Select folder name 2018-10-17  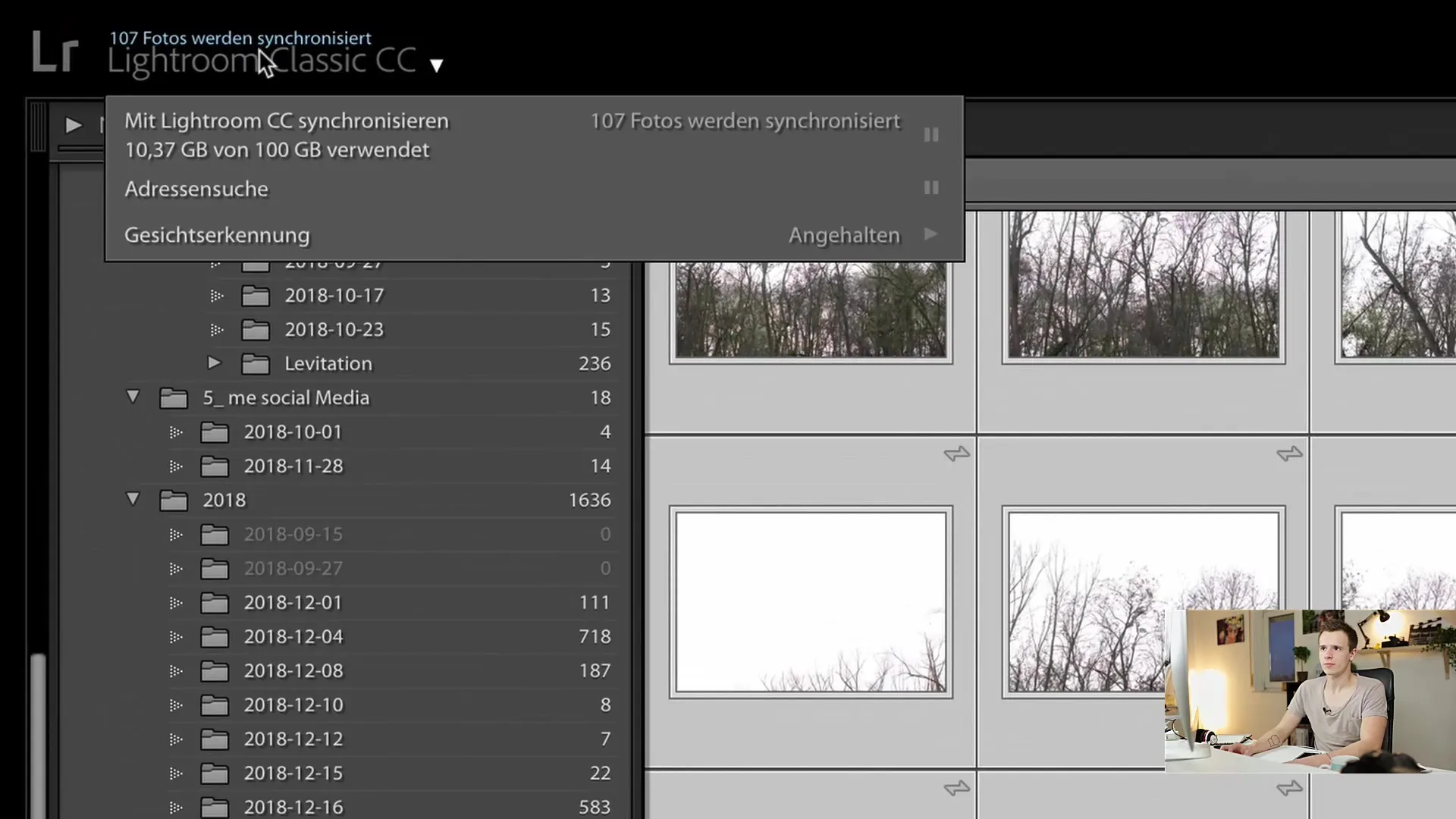tap(334, 296)
